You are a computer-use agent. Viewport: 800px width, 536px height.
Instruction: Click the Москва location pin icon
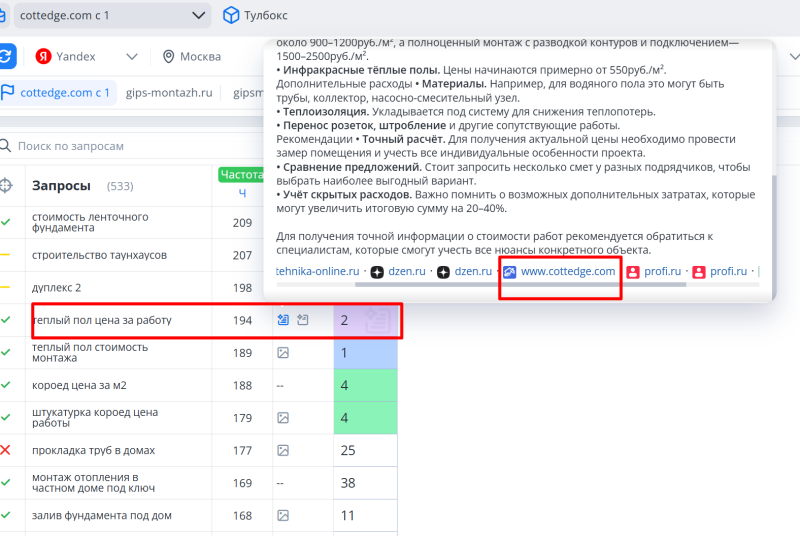coord(168,56)
